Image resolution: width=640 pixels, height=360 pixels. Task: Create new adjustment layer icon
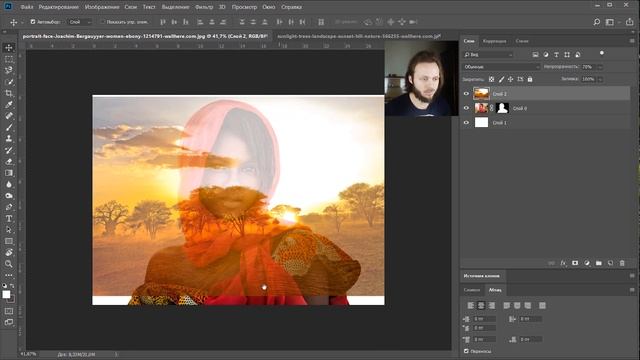(x=587, y=263)
